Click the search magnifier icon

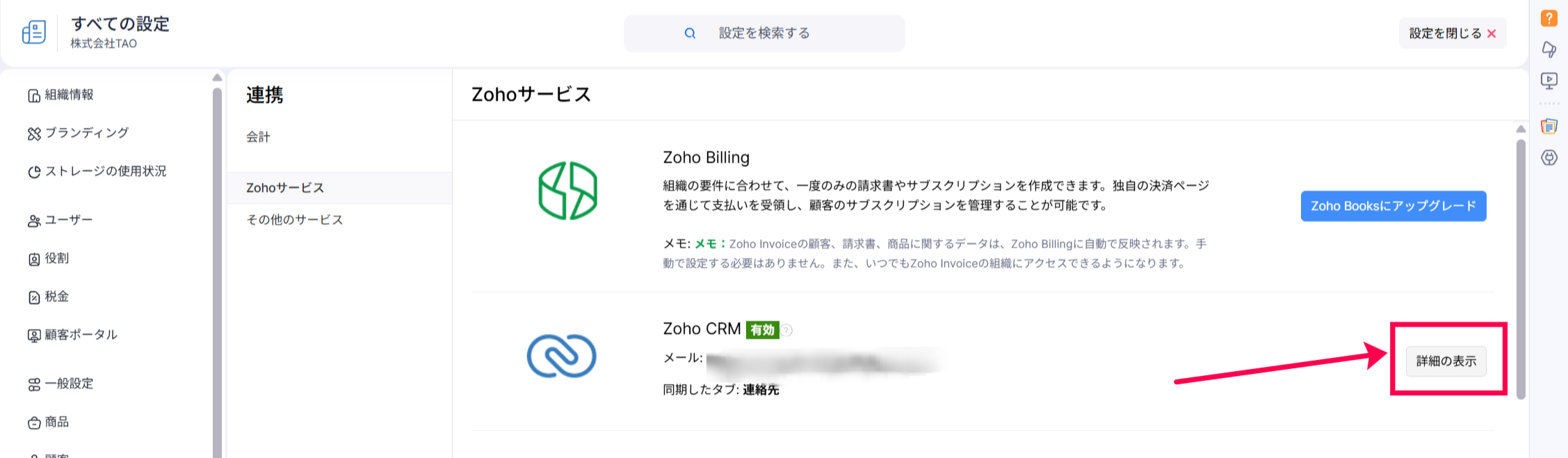click(x=690, y=33)
